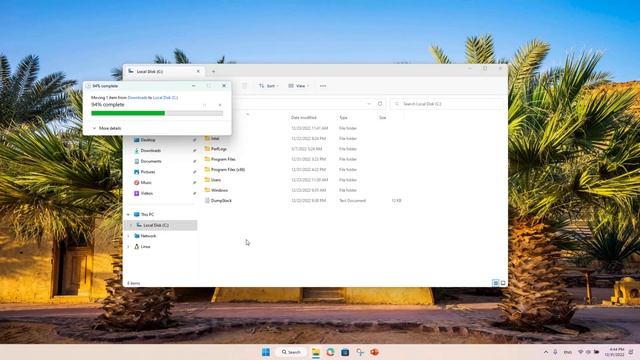Open Pictures in the navigation pane

pos(148,172)
